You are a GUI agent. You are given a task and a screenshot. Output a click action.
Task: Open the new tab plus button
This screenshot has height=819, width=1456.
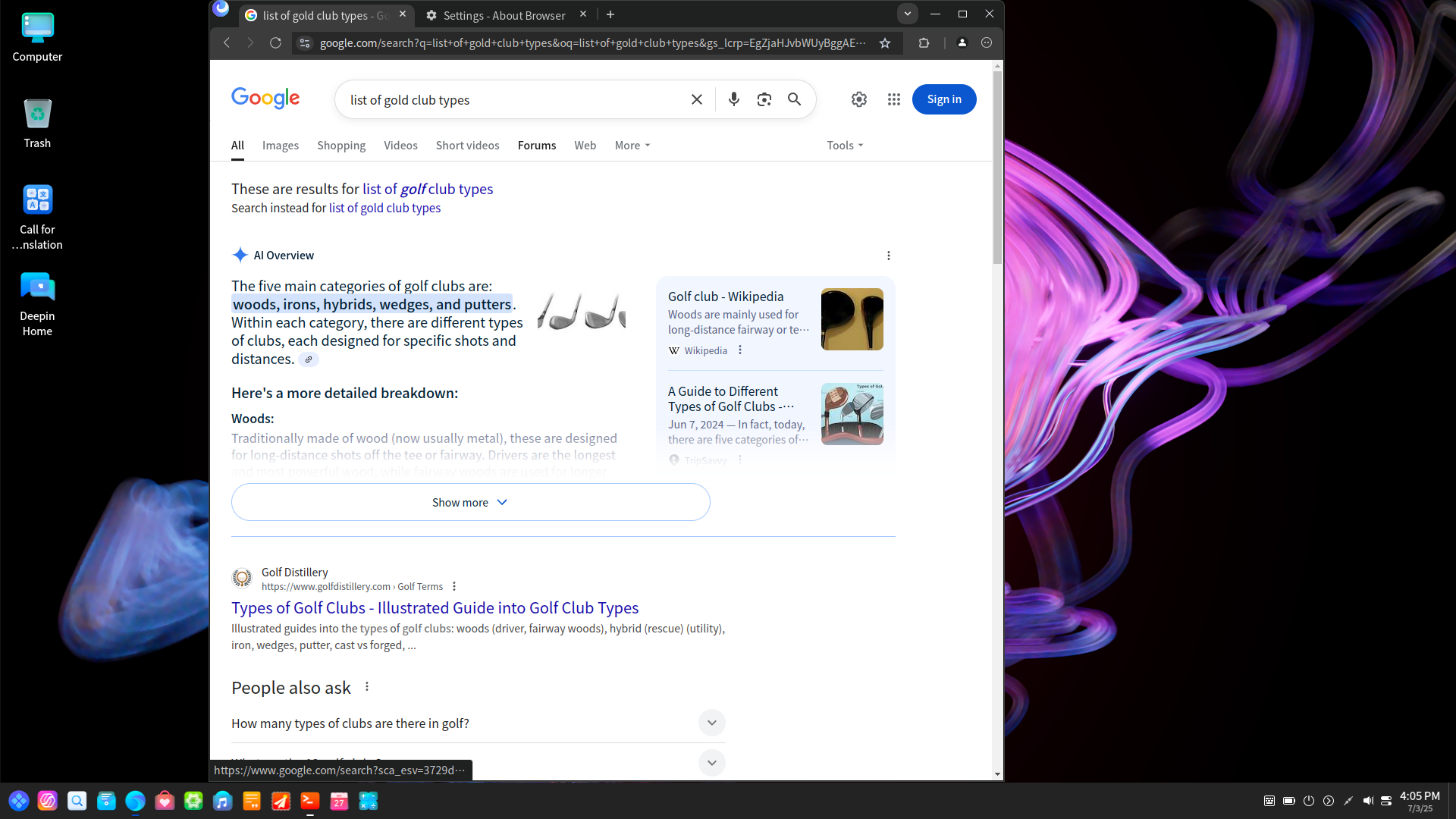click(x=610, y=15)
